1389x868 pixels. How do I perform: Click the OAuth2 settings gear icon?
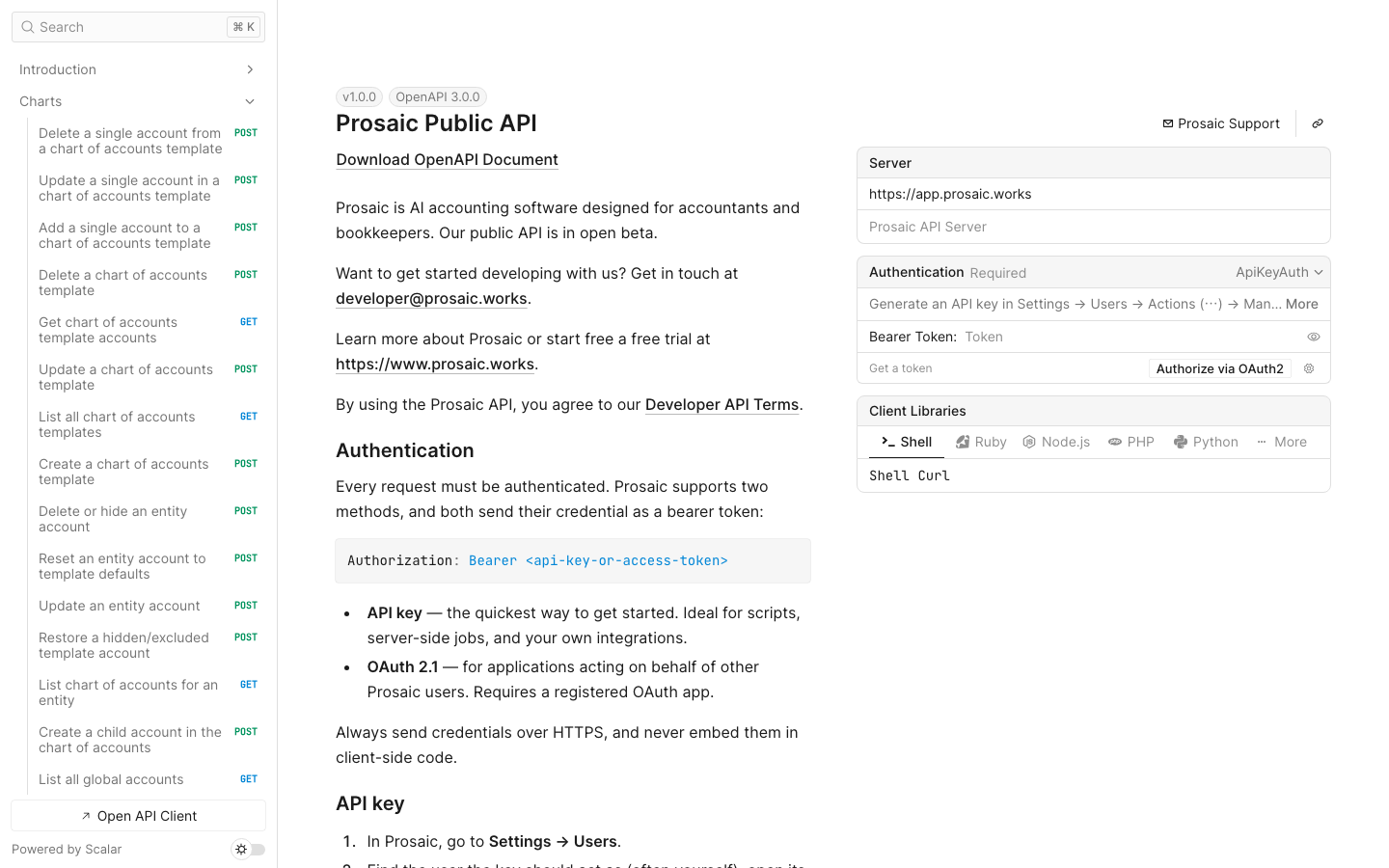[x=1309, y=368]
